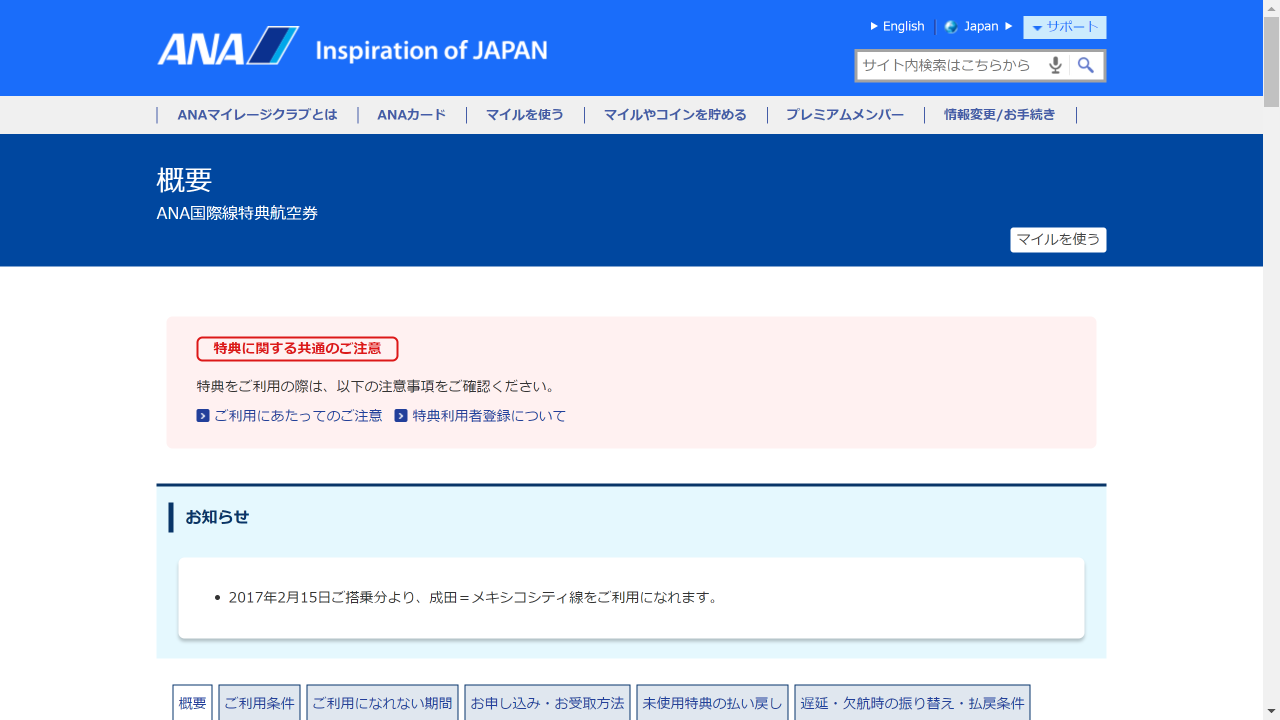Click the マイルを使う button
Screen dimensions: 1280x720
[1058, 240]
